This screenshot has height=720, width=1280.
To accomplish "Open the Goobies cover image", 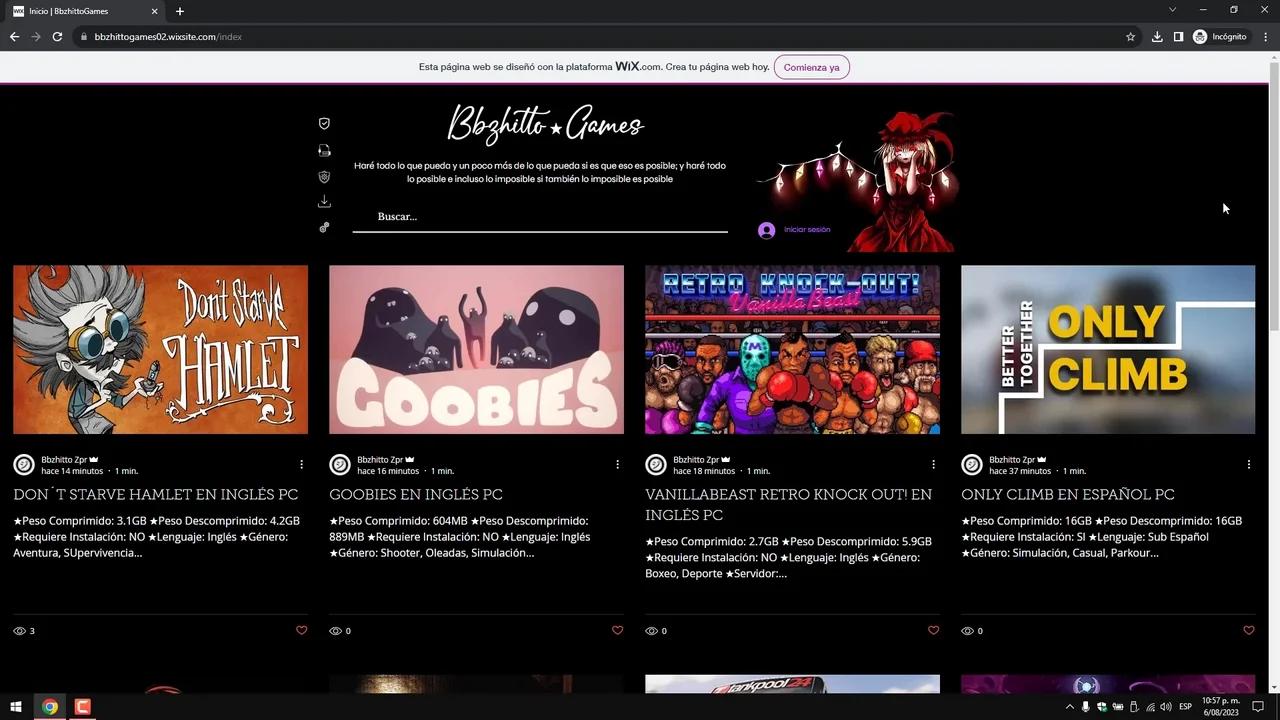I will coord(476,349).
